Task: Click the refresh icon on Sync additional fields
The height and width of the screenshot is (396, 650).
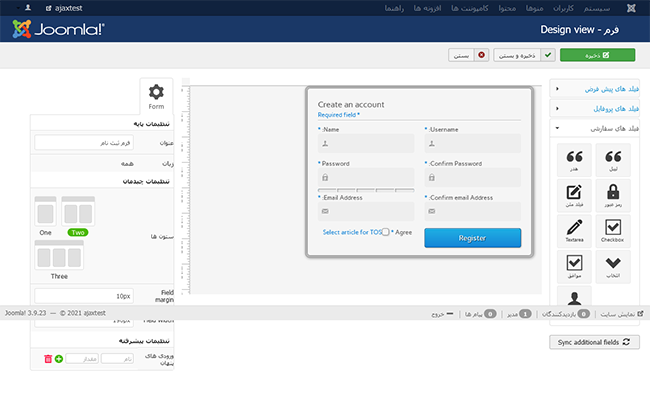Action: coord(626,342)
